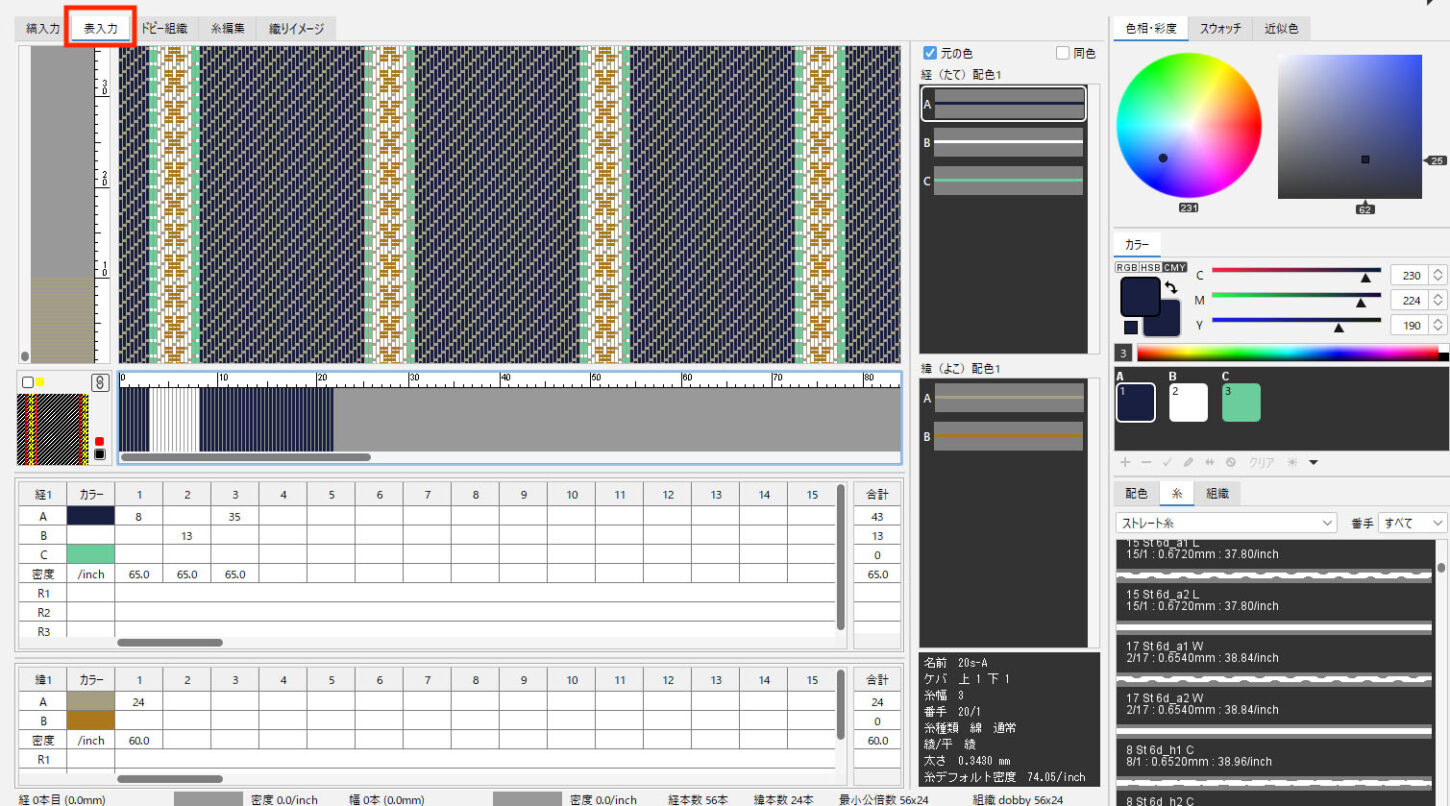
Task: Switch to the ドビー組織 tab
Action: [x=164, y=29]
